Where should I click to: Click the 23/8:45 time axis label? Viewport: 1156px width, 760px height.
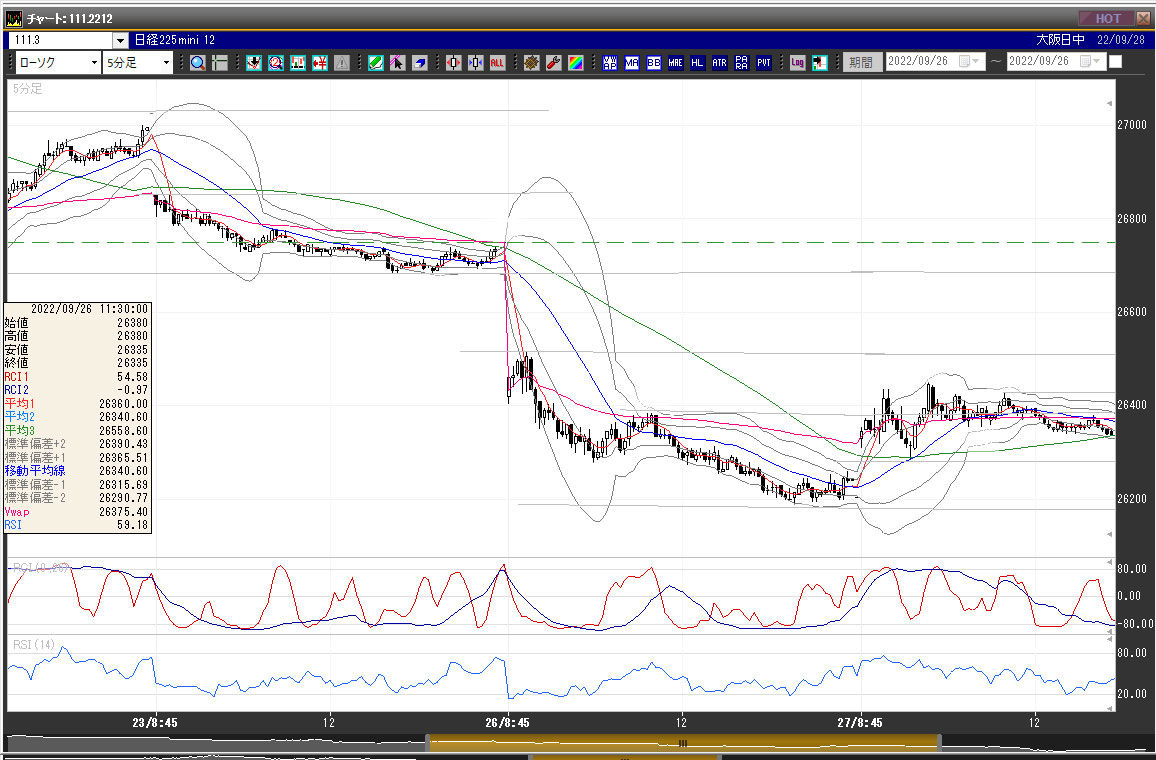(155, 722)
